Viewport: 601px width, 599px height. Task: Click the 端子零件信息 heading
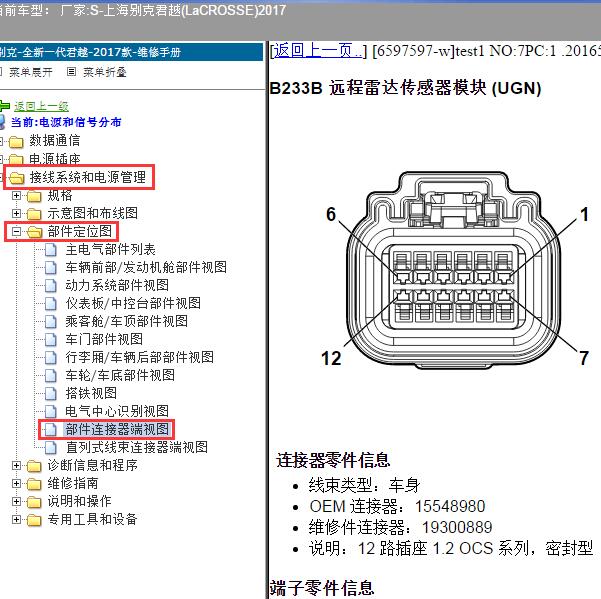point(322,588)
